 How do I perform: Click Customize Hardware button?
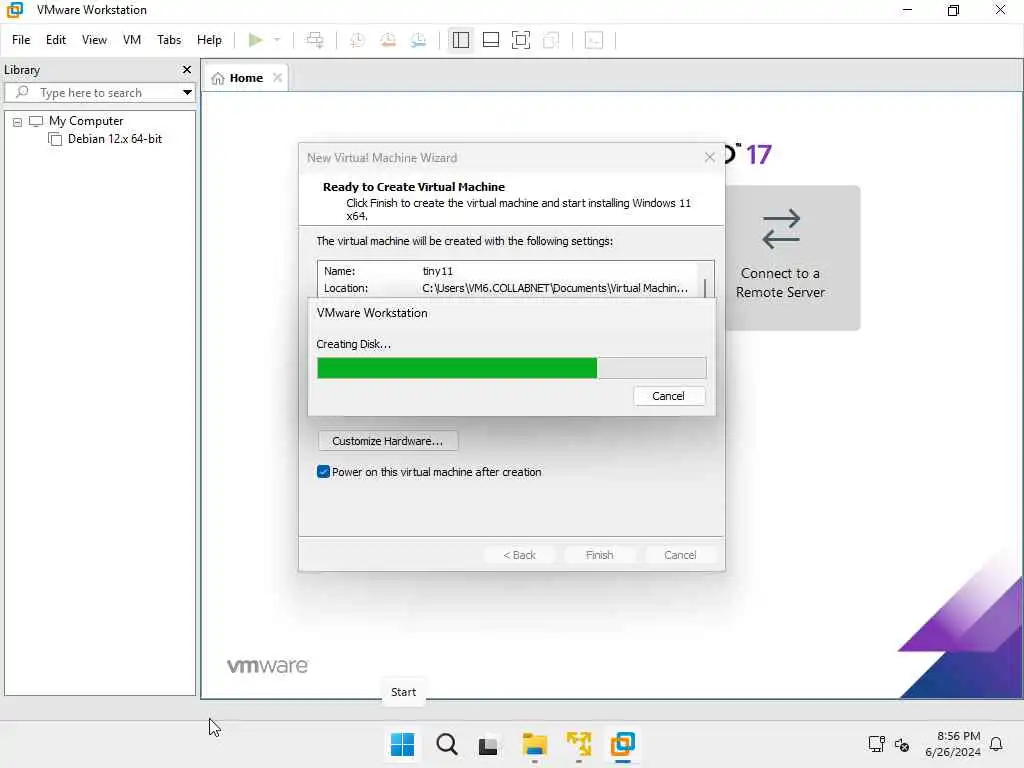click(x=388, y=441)
